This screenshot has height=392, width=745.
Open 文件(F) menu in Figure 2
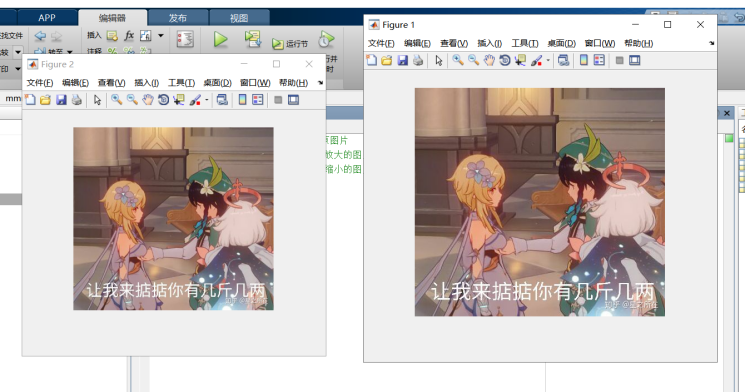click(x=39, y=83)
